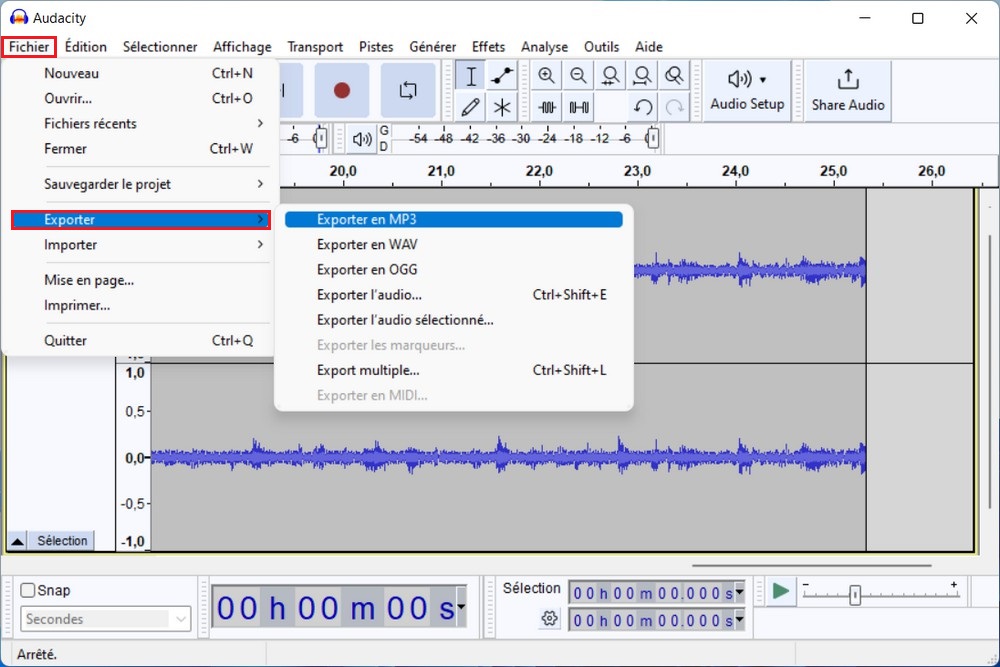Select the Selection (I-beam) tool
Screen dimensions: 1000x667
click(471, 76)
